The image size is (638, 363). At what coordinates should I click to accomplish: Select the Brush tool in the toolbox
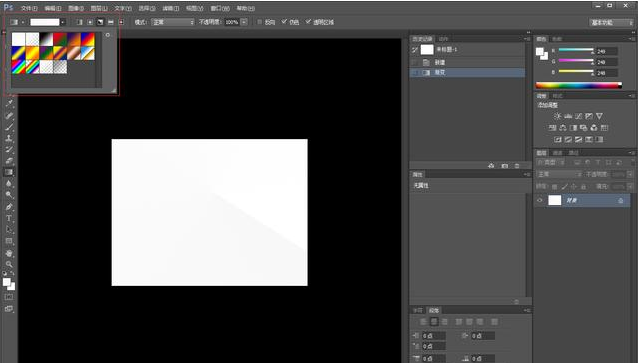(9, 127)
